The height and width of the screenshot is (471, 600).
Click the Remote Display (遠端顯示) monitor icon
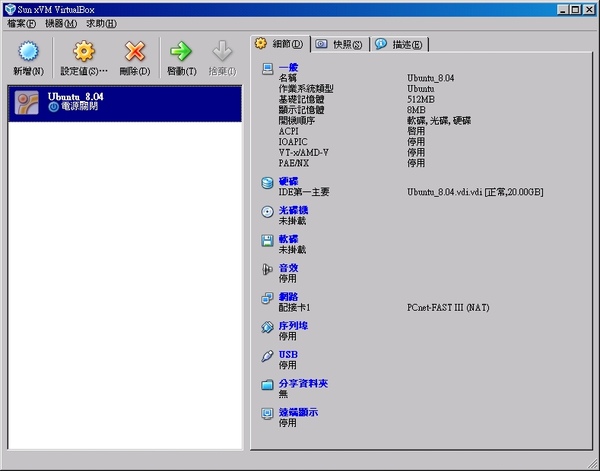coord(267,414)
